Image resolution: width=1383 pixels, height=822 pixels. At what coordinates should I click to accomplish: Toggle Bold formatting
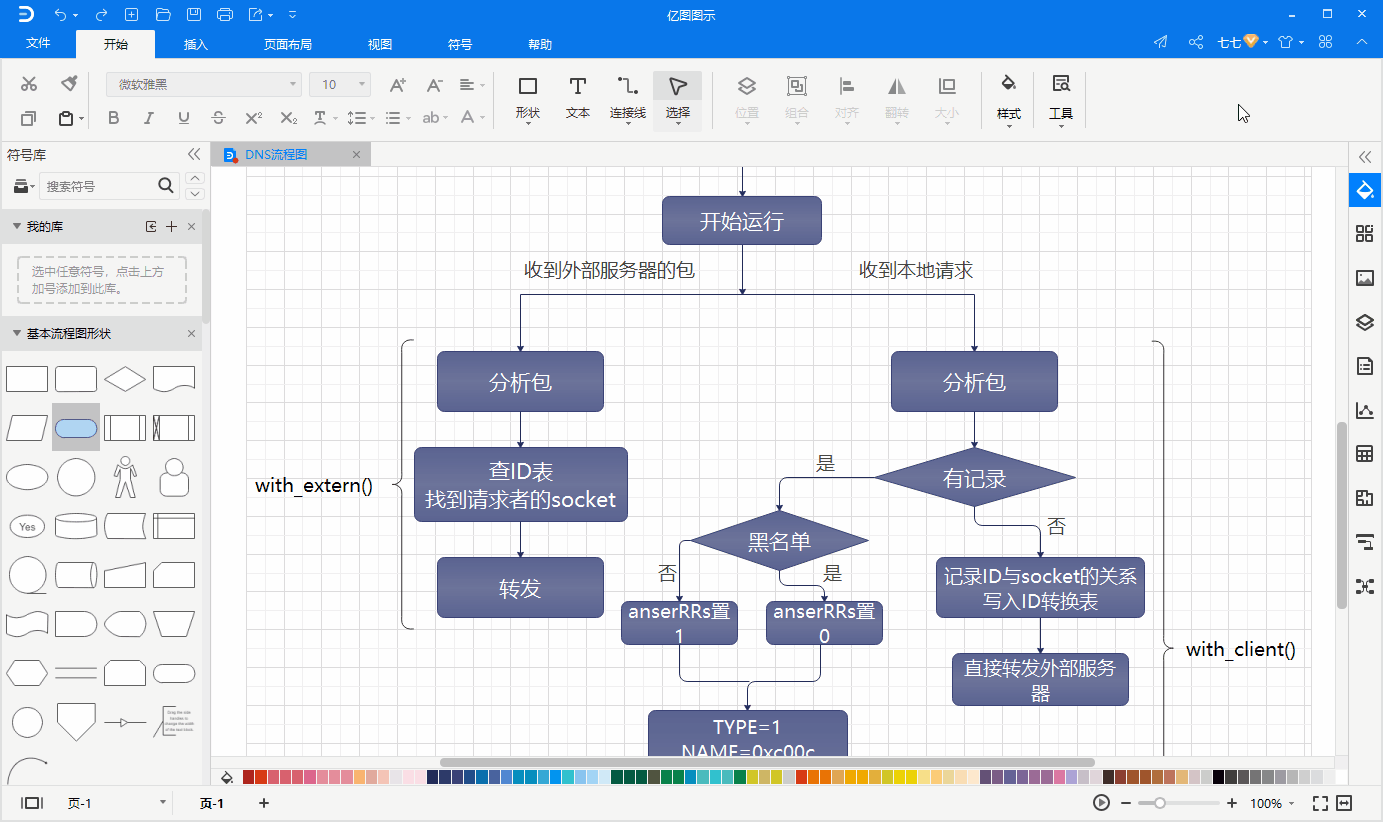[113, 118]
